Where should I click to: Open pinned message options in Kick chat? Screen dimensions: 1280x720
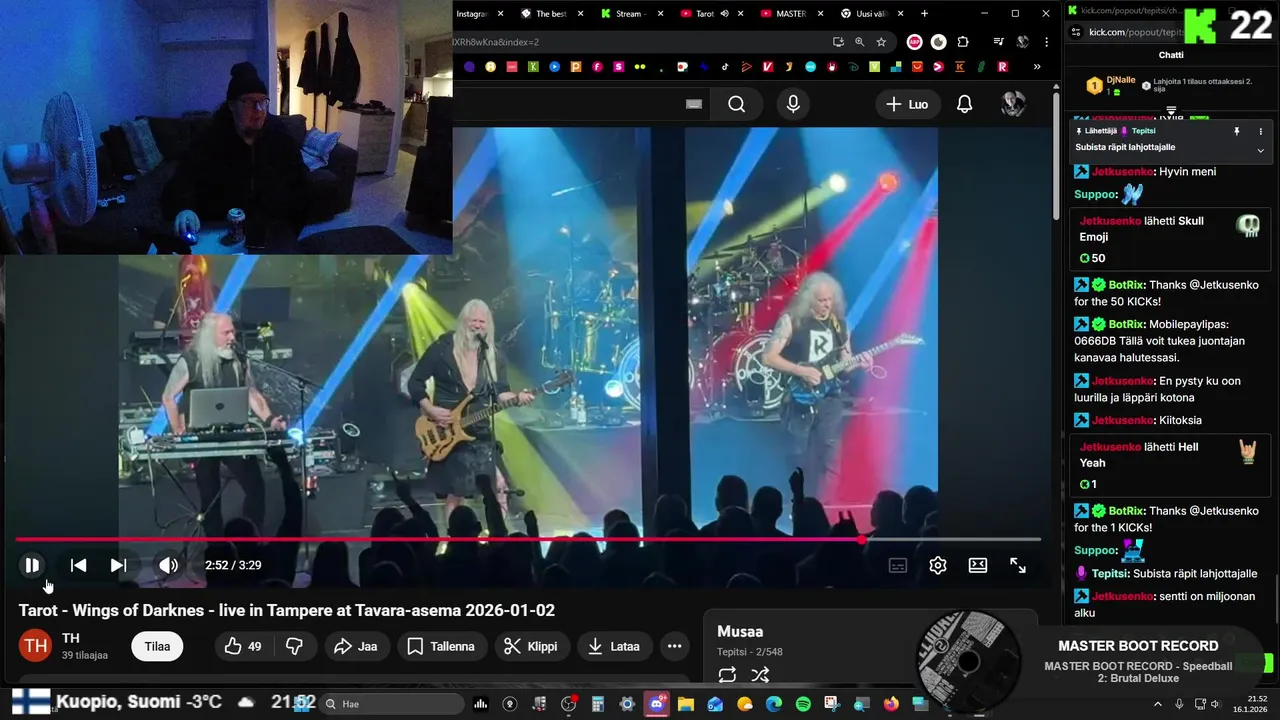[1260, 131]
